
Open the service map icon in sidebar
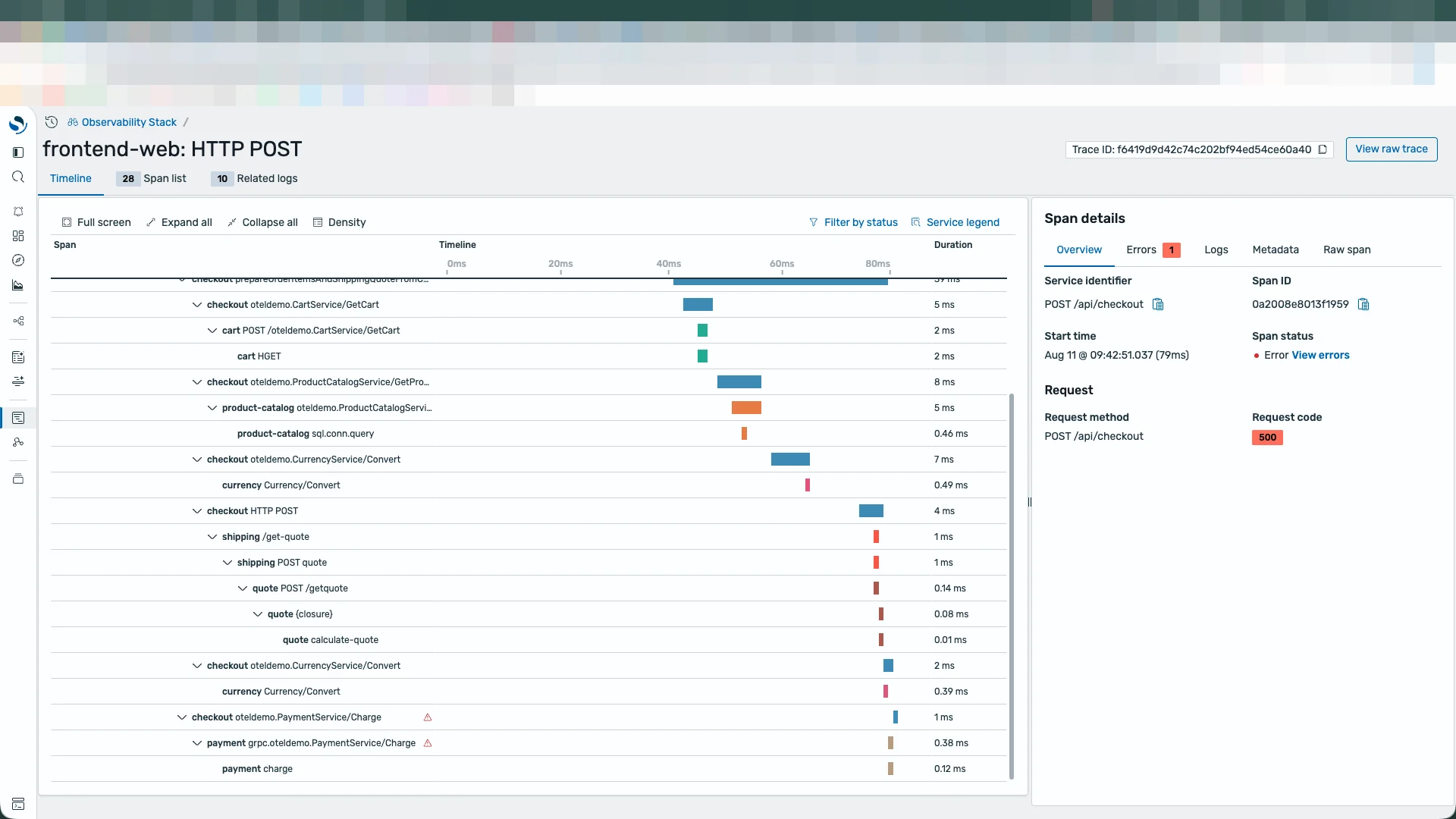[x=18, y=442]
